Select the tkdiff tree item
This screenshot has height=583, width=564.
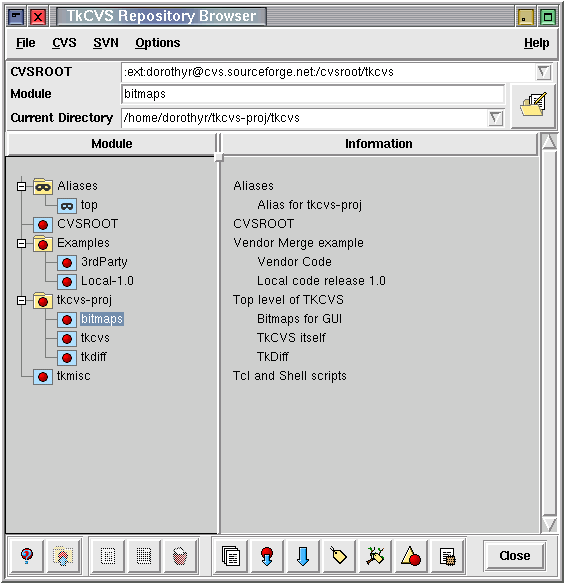tap(94, 357)
